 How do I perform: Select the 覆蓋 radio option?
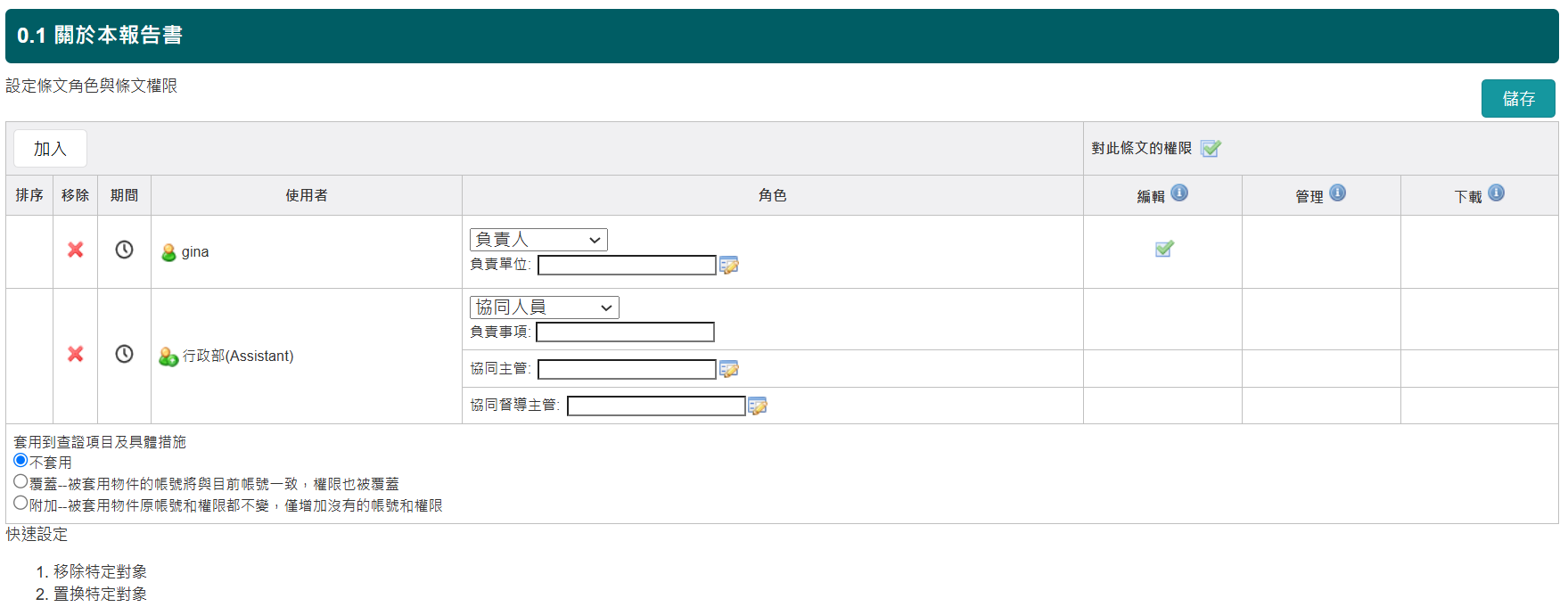click(21, 482)
